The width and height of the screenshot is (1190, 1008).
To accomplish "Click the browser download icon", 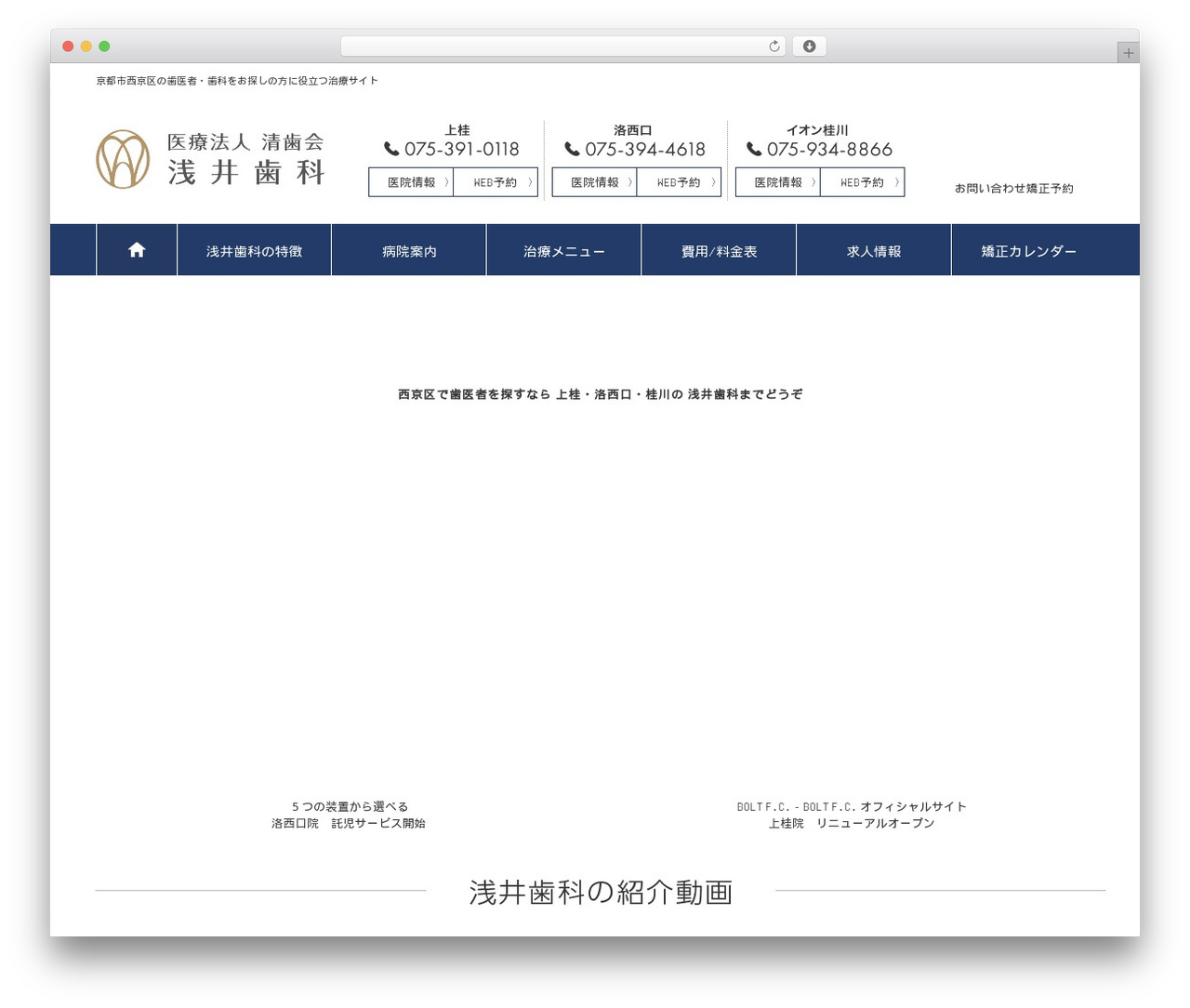I will coord(809,46).
